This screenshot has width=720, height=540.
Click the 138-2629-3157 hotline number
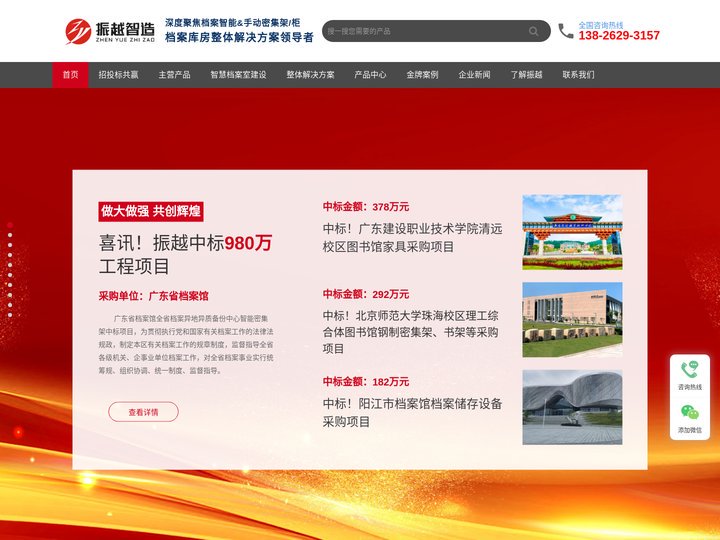619,35
